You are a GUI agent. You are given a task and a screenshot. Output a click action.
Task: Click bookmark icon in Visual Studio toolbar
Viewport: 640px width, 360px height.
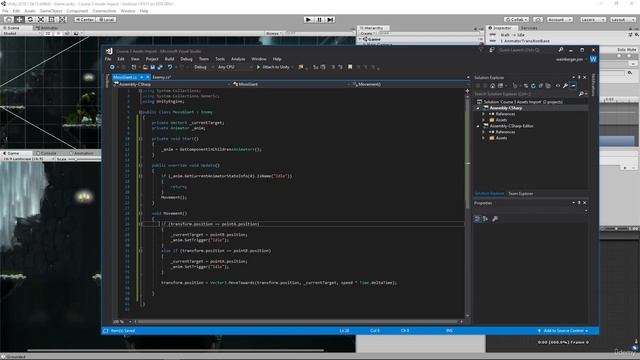click(350, 67)
